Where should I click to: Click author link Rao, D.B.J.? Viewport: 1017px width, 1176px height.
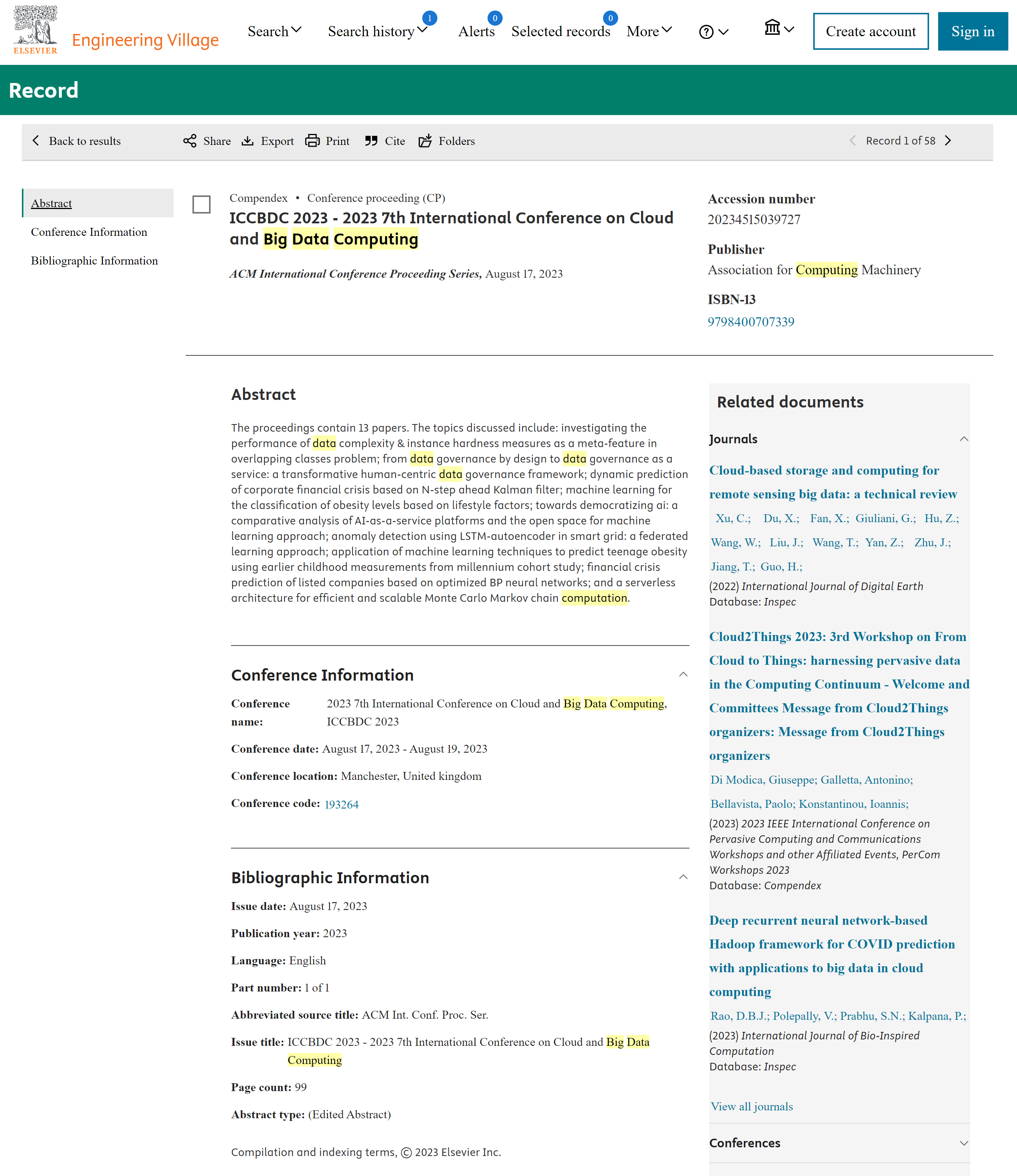[740, 1016]
